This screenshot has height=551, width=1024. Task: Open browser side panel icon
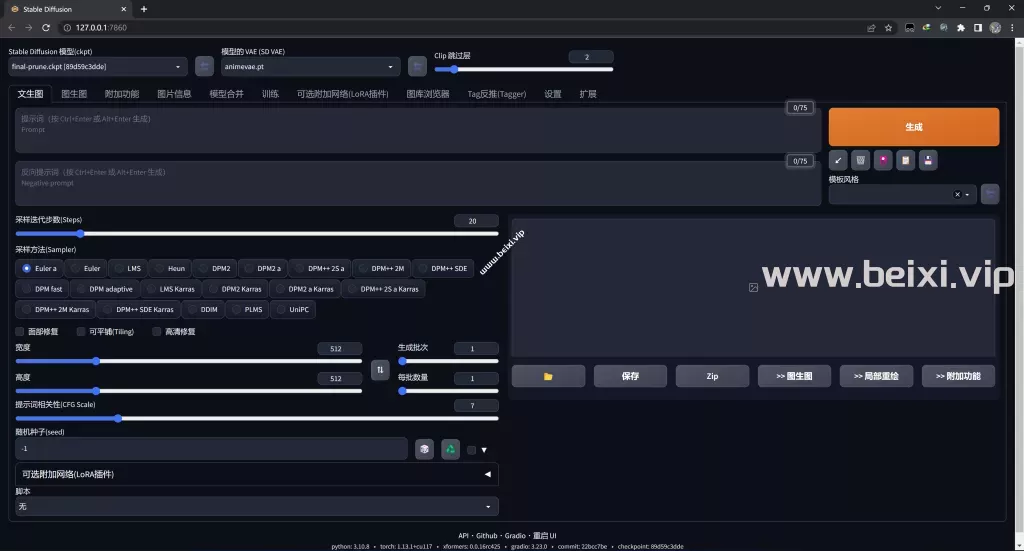point(978,27)
